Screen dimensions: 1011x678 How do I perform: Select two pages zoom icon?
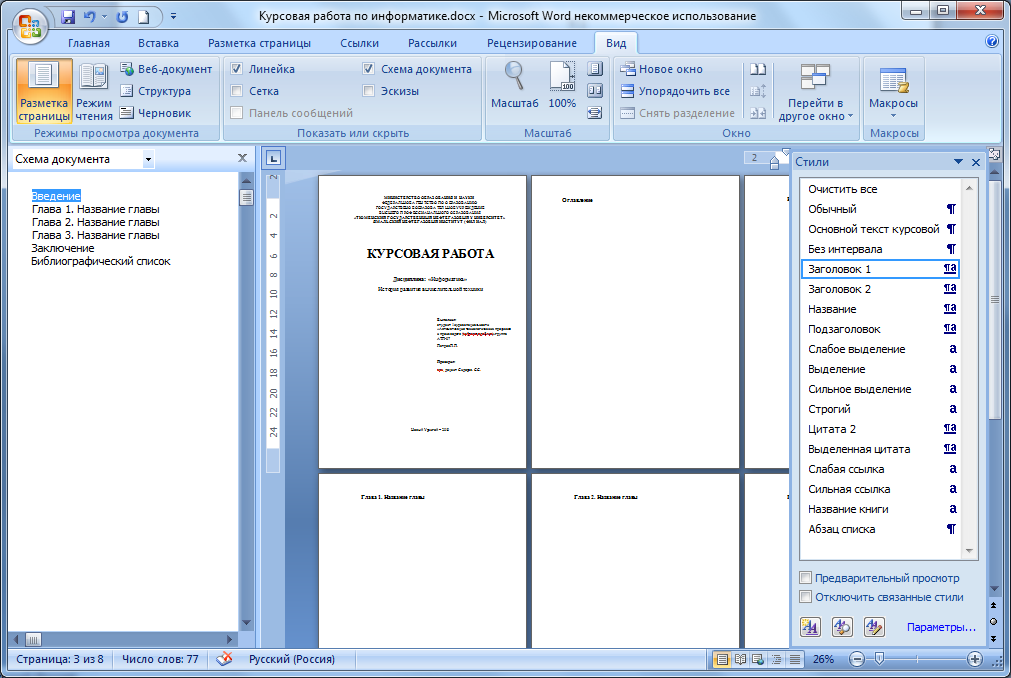click(x=594, y=90)
